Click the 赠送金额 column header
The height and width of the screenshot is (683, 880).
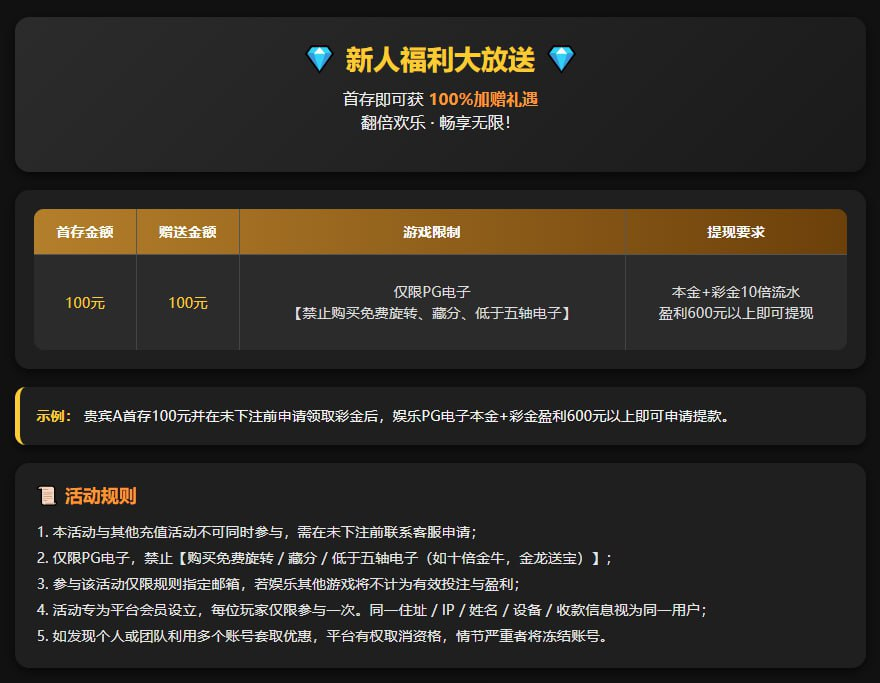[188, 232]
